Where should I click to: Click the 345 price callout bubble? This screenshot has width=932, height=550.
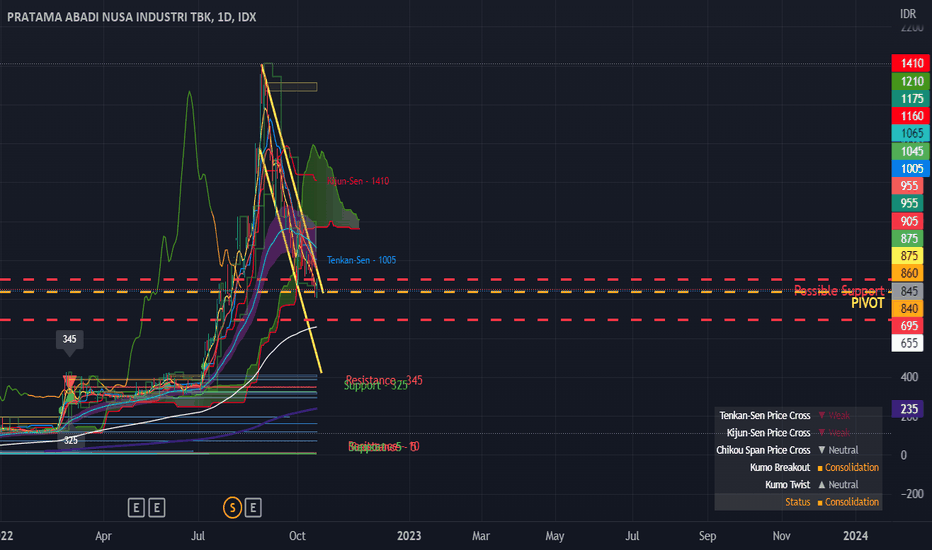coord(70,339)
